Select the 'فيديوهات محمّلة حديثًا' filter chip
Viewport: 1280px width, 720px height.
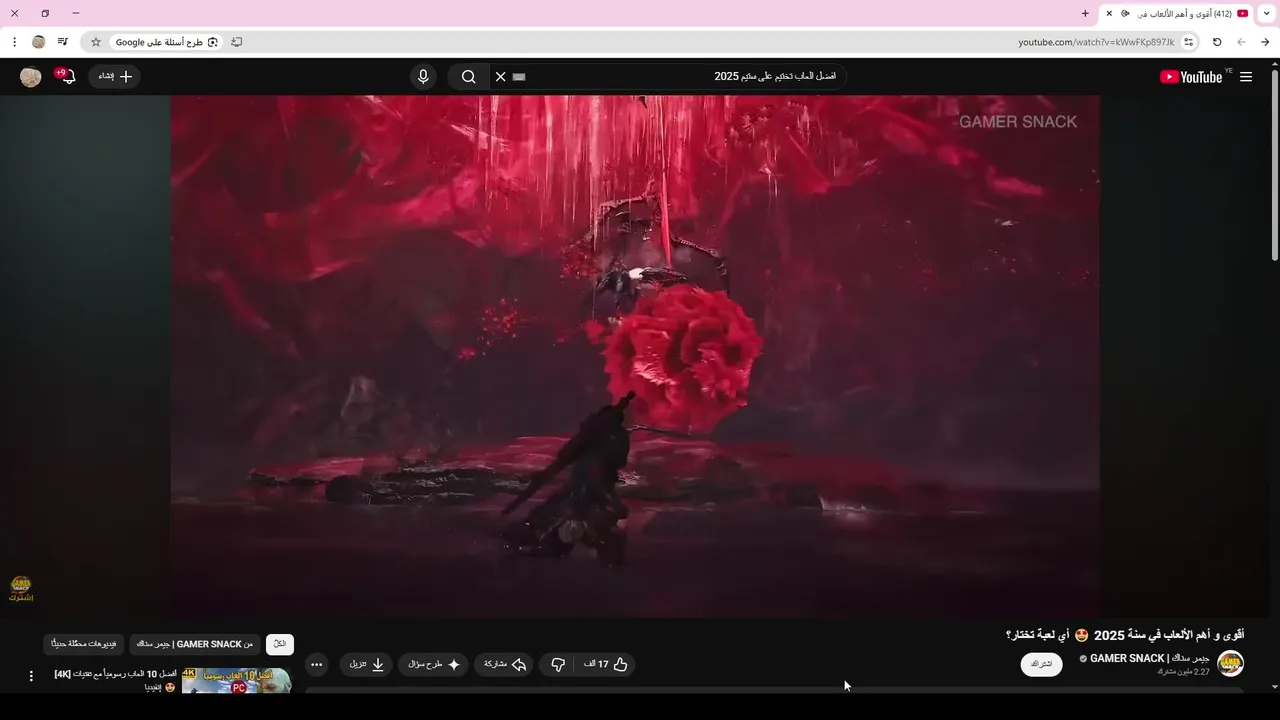pyautogui.click(x=84, y=644)
